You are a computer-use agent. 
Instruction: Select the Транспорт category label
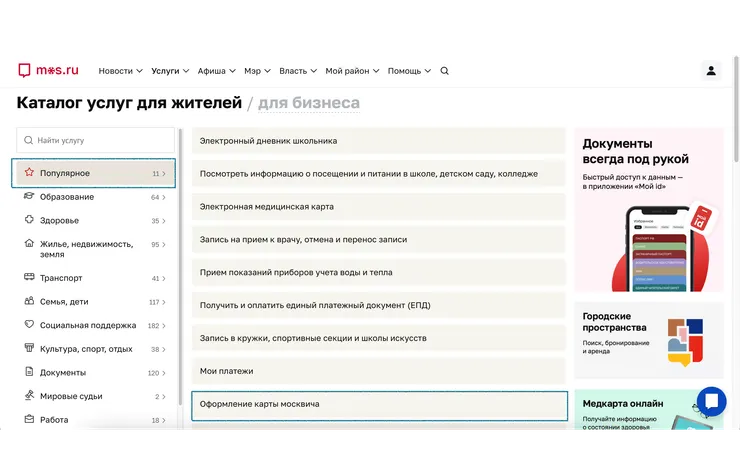click(61, 278)
